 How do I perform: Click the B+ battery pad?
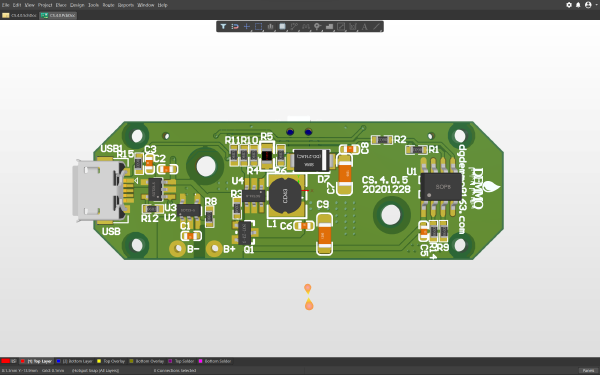click(x=214, y=249)
